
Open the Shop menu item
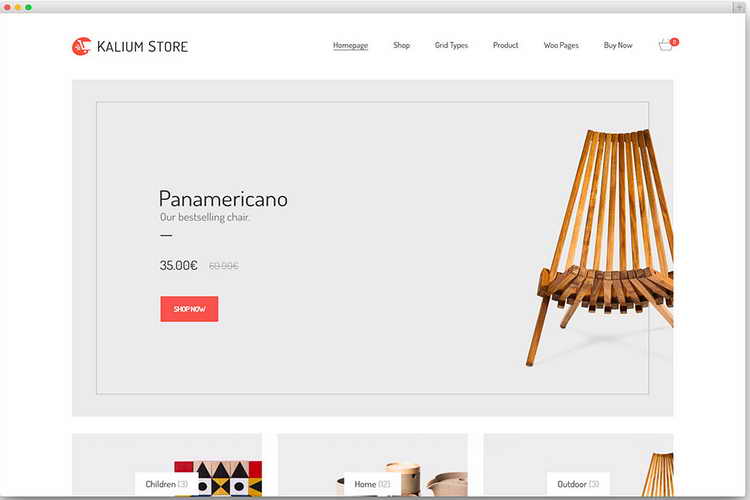click(401, 45)
